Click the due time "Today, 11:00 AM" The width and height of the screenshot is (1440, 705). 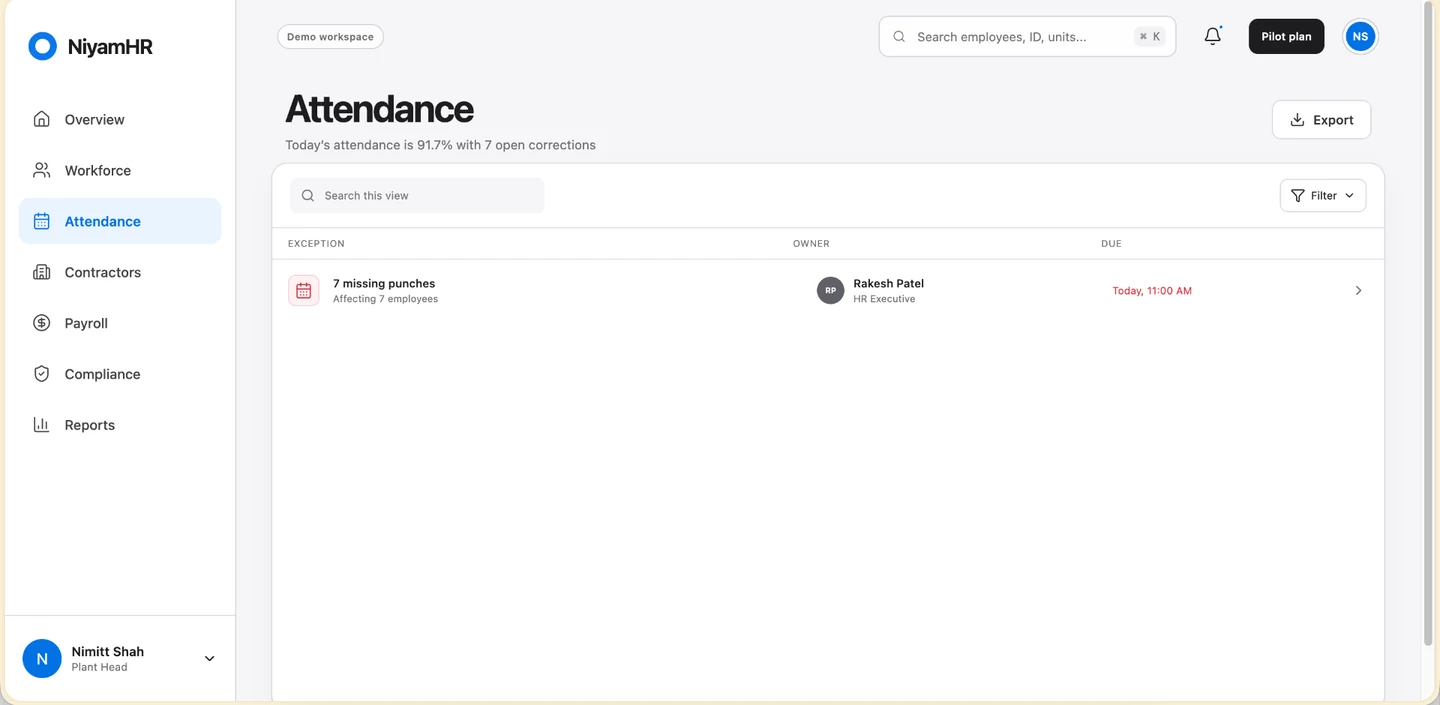1152,291
